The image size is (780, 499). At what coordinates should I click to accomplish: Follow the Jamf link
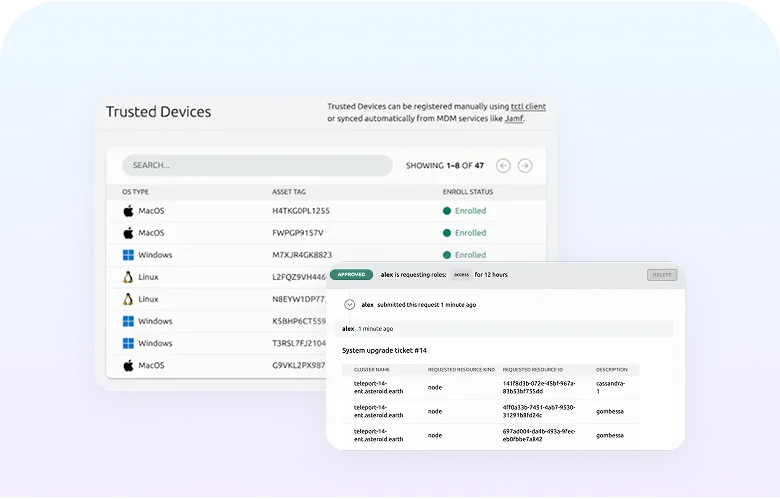point(513,118)
